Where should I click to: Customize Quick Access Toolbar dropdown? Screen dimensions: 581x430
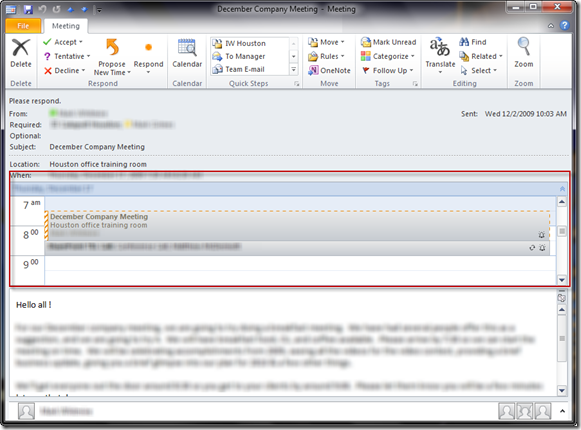pyautogui.click(x=99, y=10)
